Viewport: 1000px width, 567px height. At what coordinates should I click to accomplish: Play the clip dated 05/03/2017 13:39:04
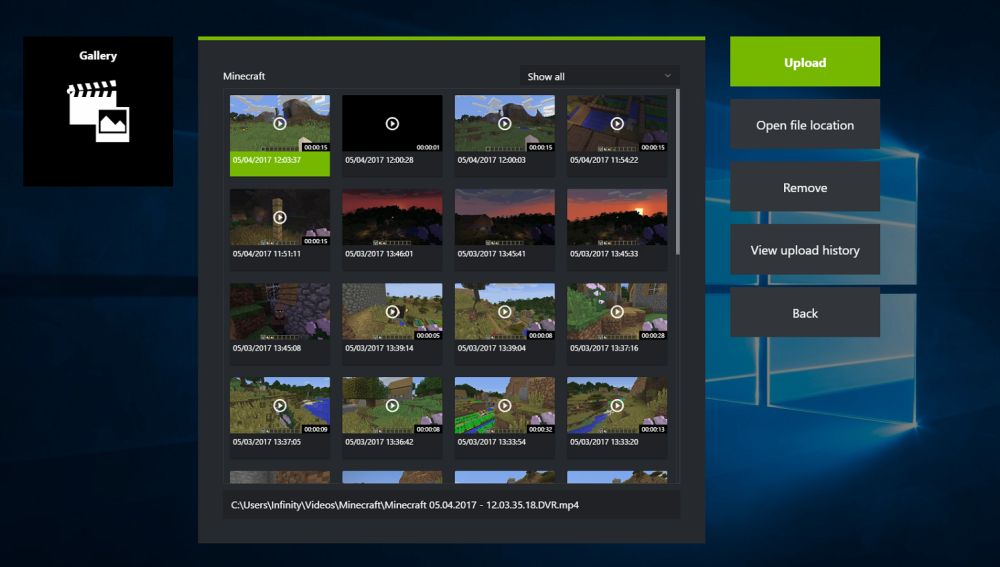(504, 311)
